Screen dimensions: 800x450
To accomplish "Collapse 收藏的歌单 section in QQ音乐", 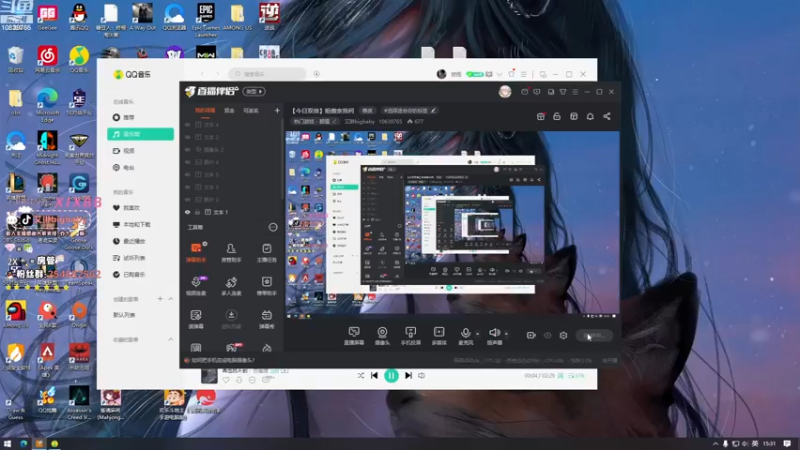I will coord(170,339).
